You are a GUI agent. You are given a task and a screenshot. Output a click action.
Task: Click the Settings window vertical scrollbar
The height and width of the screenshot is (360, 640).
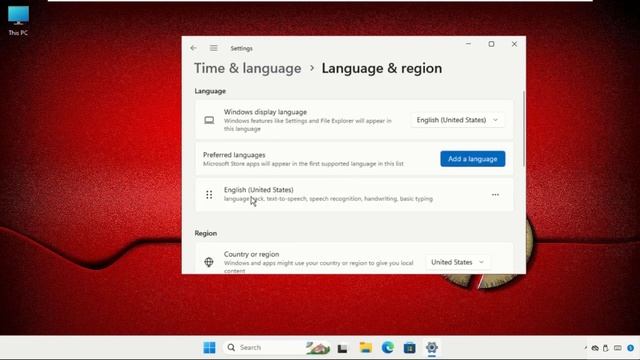click(524, 129)
